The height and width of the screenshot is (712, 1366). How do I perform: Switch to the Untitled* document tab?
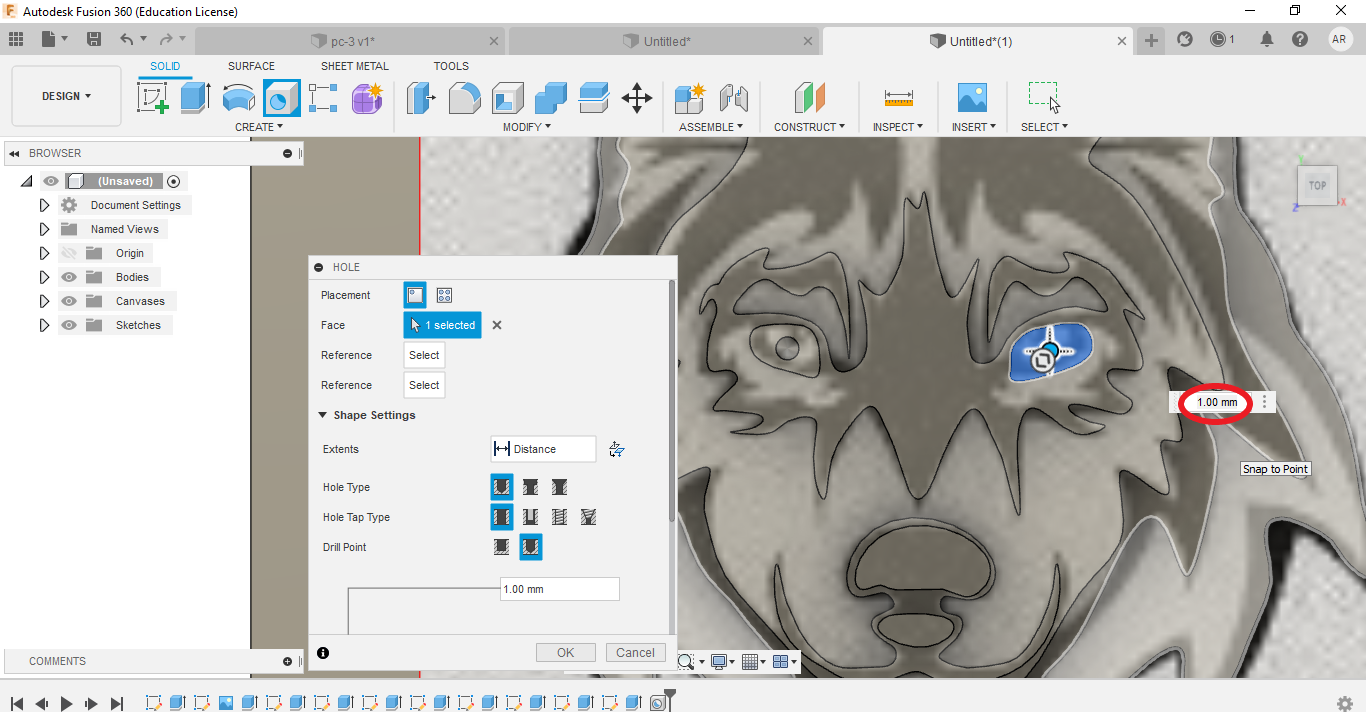click(x=665, y=41)
